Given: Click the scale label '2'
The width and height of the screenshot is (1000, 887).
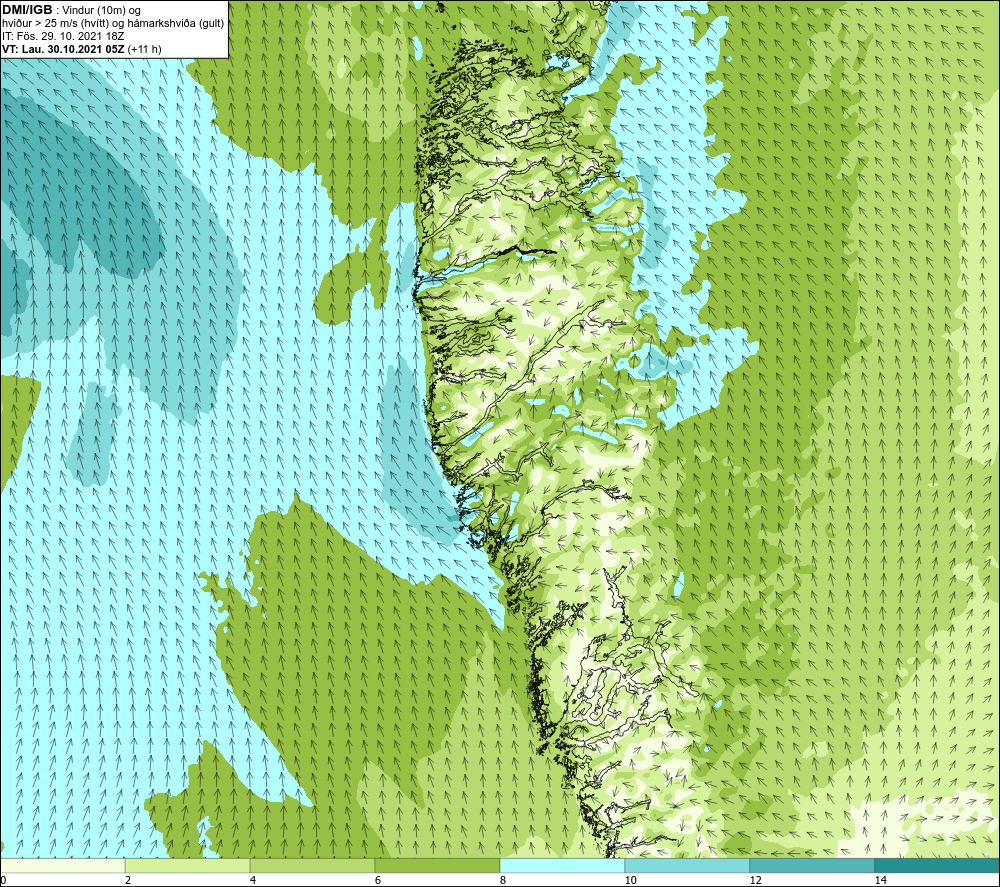Looking at the screenshot, I should tap(128, 880).
